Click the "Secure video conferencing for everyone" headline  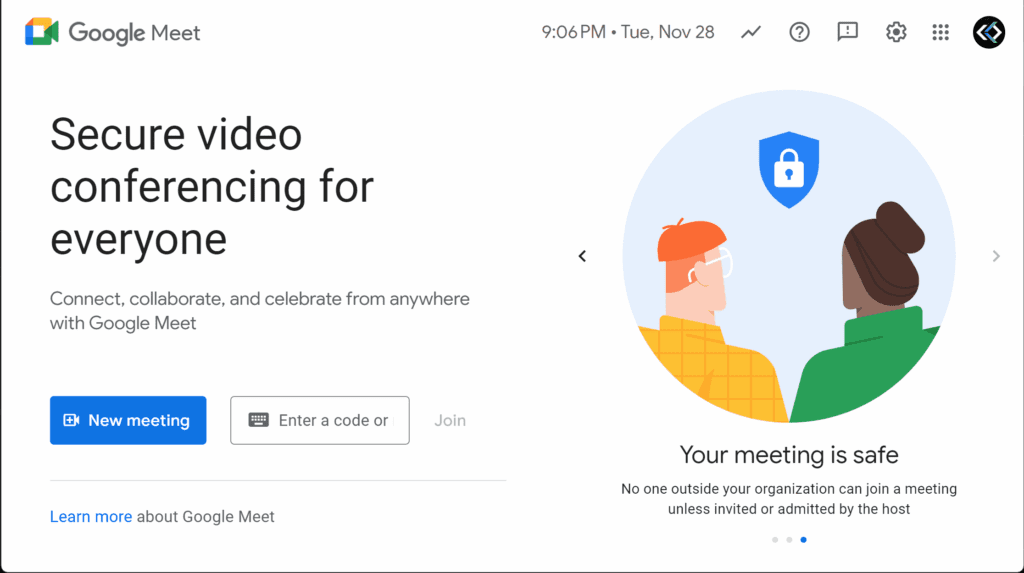(x=212, y=187)
